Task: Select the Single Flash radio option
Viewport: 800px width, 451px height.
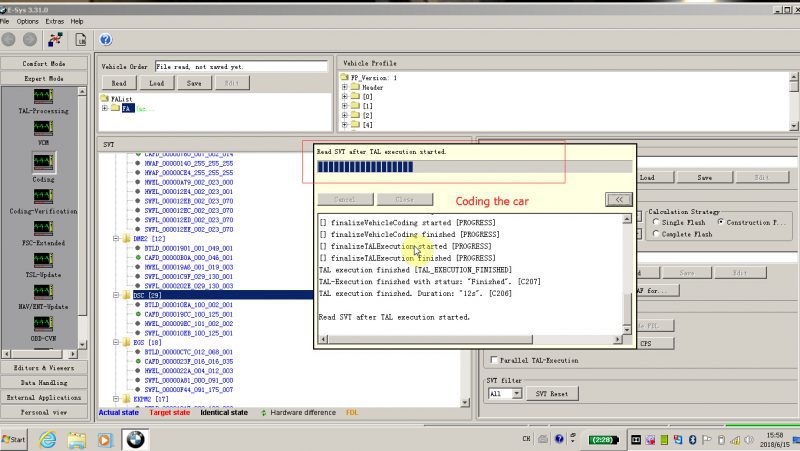Action: pyautogui.click(x=656, y=222)
